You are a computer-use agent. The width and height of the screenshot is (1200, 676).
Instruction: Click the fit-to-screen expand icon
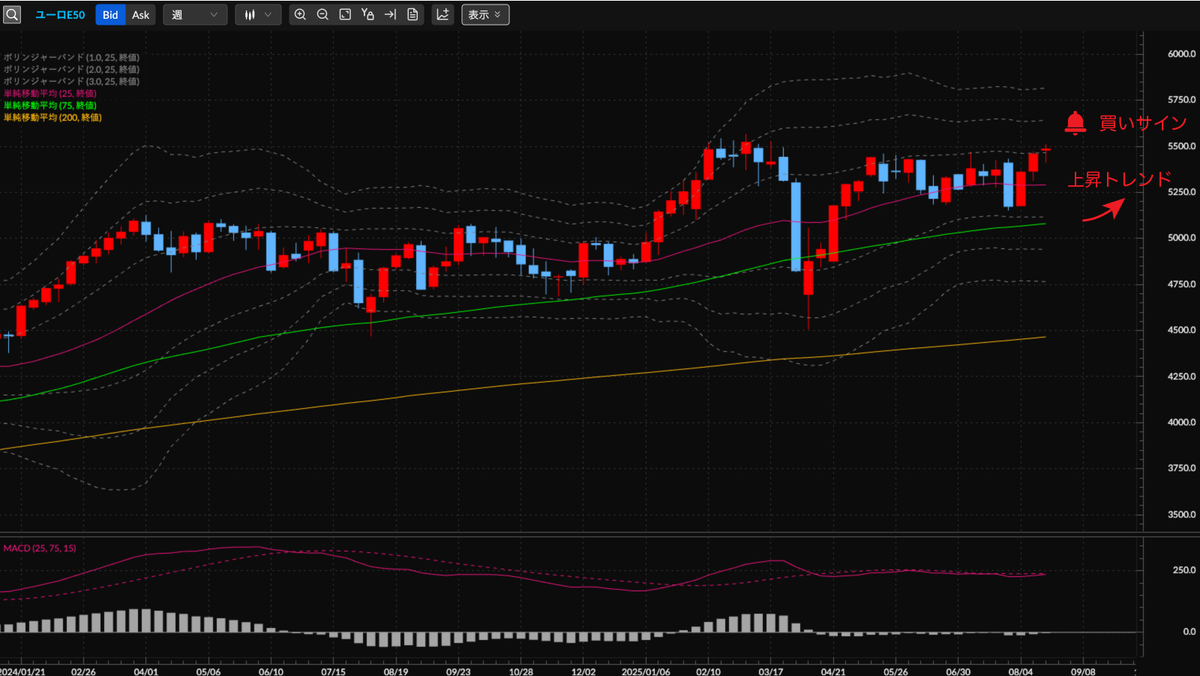pos(345,15)
